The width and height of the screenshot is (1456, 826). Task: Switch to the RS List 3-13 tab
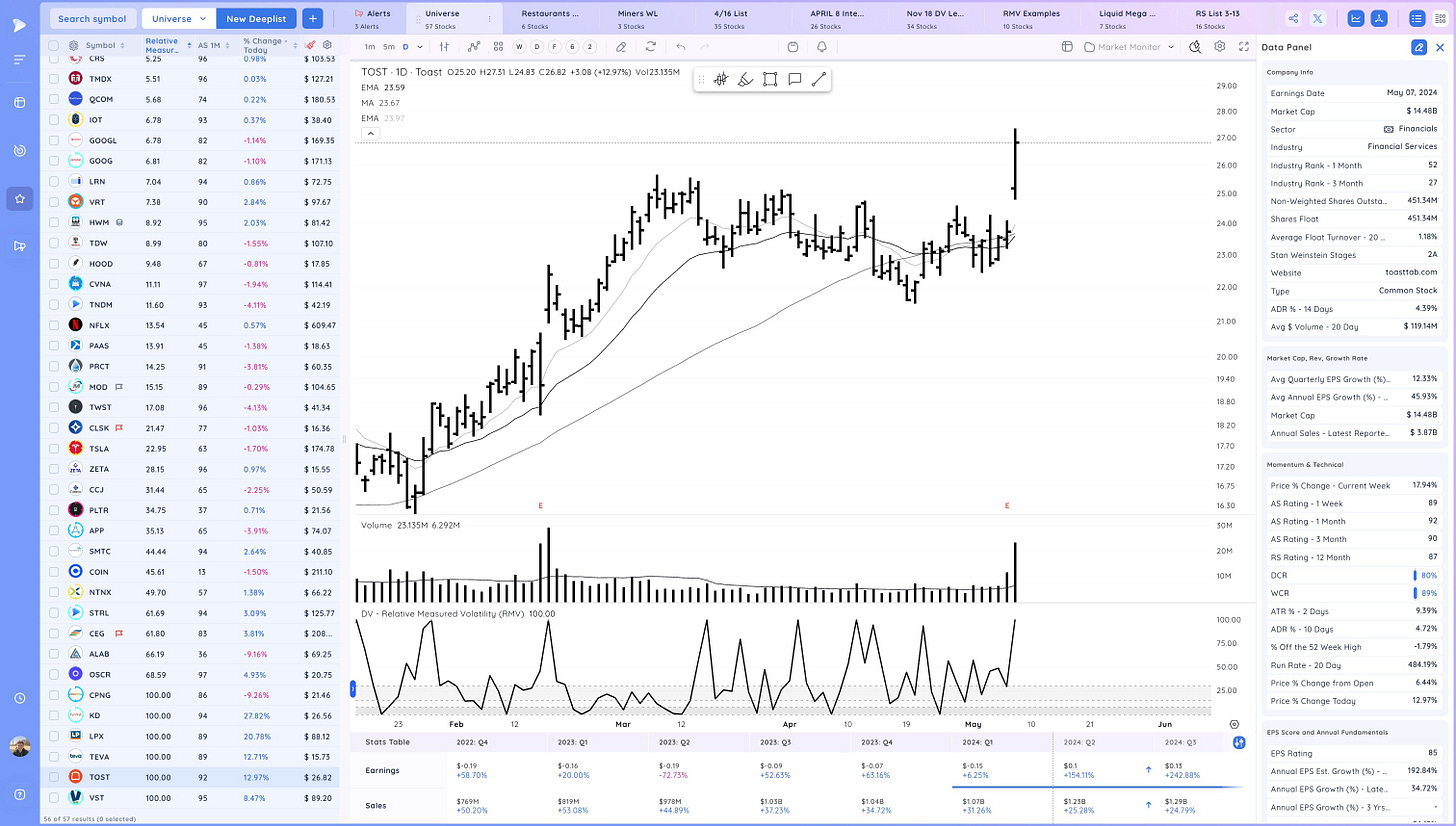tap(1224, 18)
